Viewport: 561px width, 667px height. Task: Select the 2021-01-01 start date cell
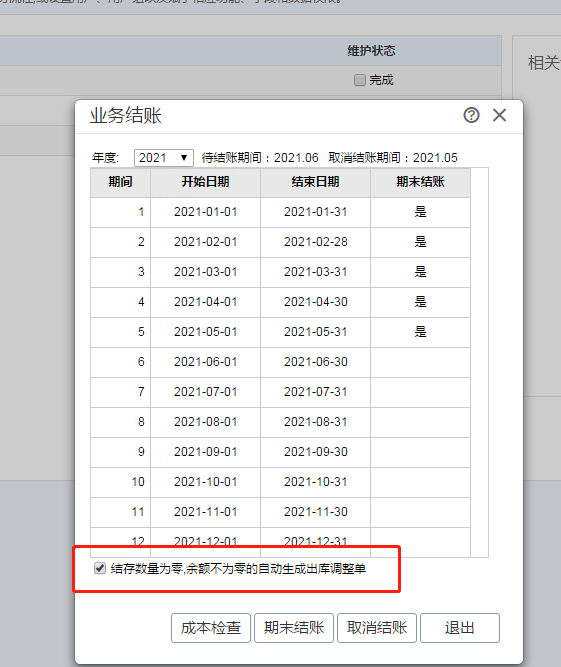[x=205, y=212]
